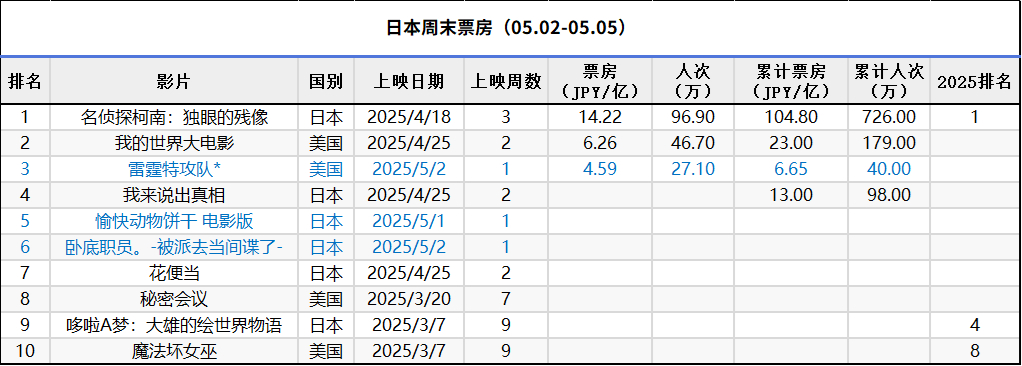Screen dimensions: 1022x366
Task: Open the blue entry 雷霆特攻队*
Action: [174, 169]
